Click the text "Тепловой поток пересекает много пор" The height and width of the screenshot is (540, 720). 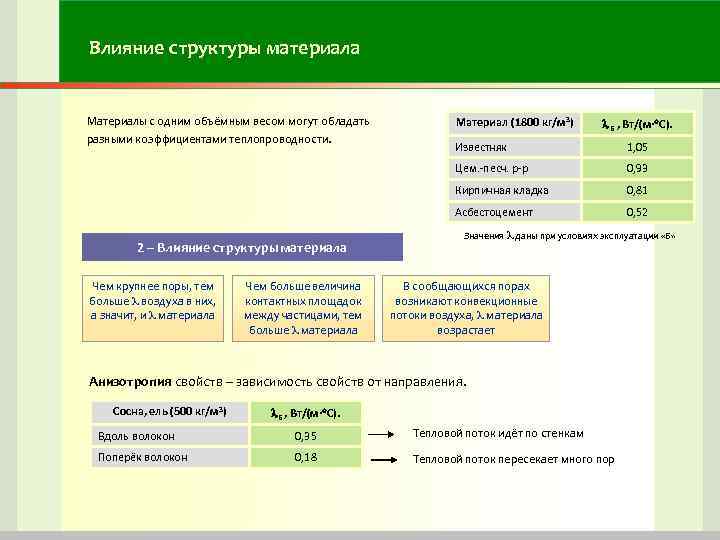click(x=513, y=459)
